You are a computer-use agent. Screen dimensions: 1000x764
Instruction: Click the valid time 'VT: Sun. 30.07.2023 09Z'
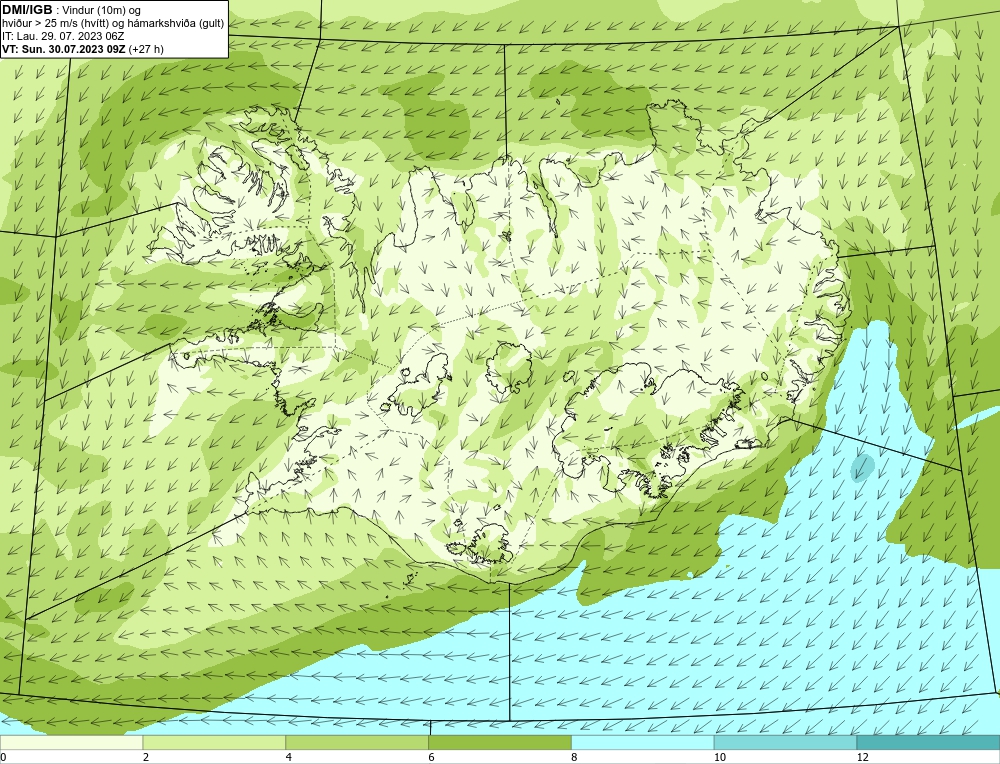pyautogui.click(x=64, y=49)
